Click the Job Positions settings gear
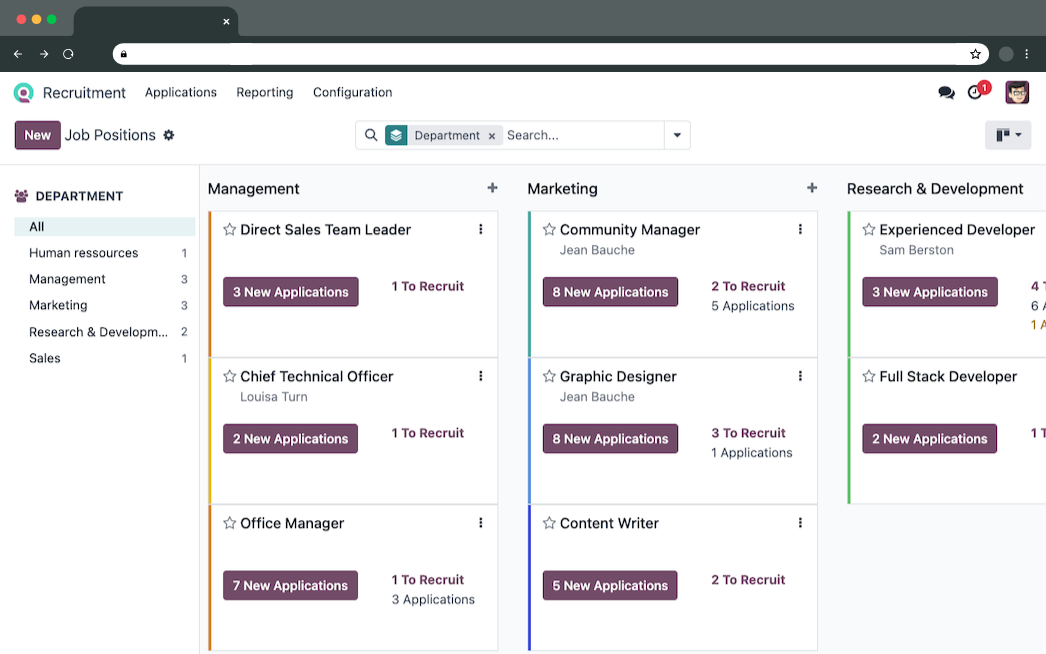This screenshot has height=654, width=1046. tap(169, 135)
